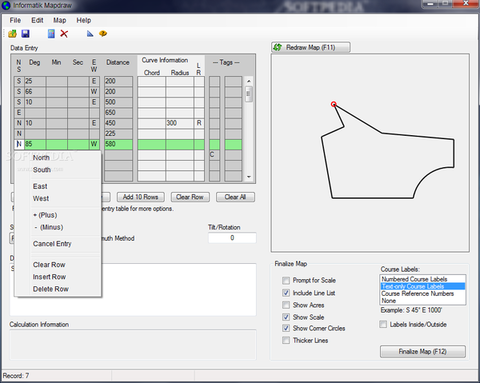Uncheck the Include Line List checkbox
The width and height of the screenshot is (480, 383).
coord(286,293)
